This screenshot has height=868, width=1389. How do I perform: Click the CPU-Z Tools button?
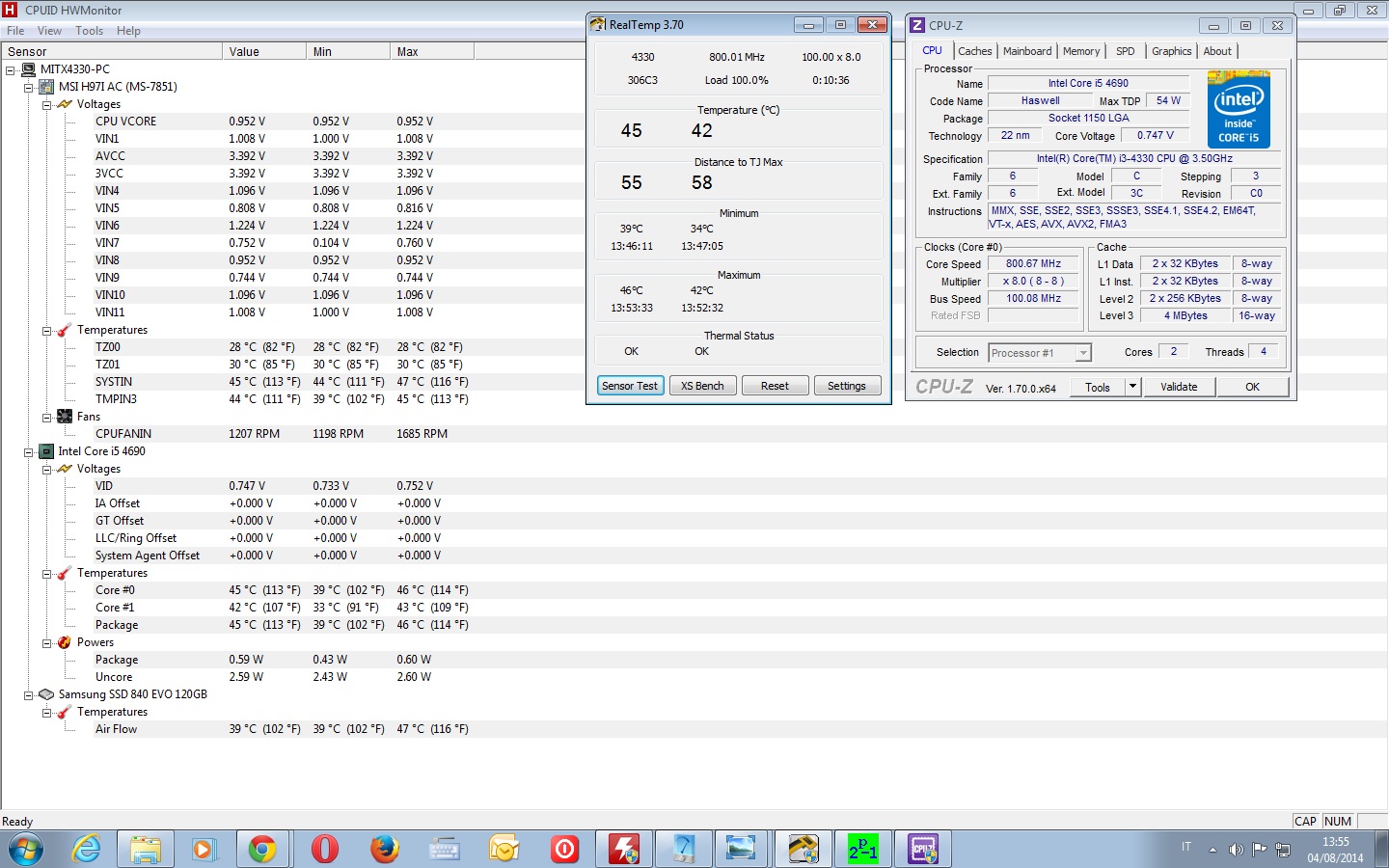tap(1098, 387)
